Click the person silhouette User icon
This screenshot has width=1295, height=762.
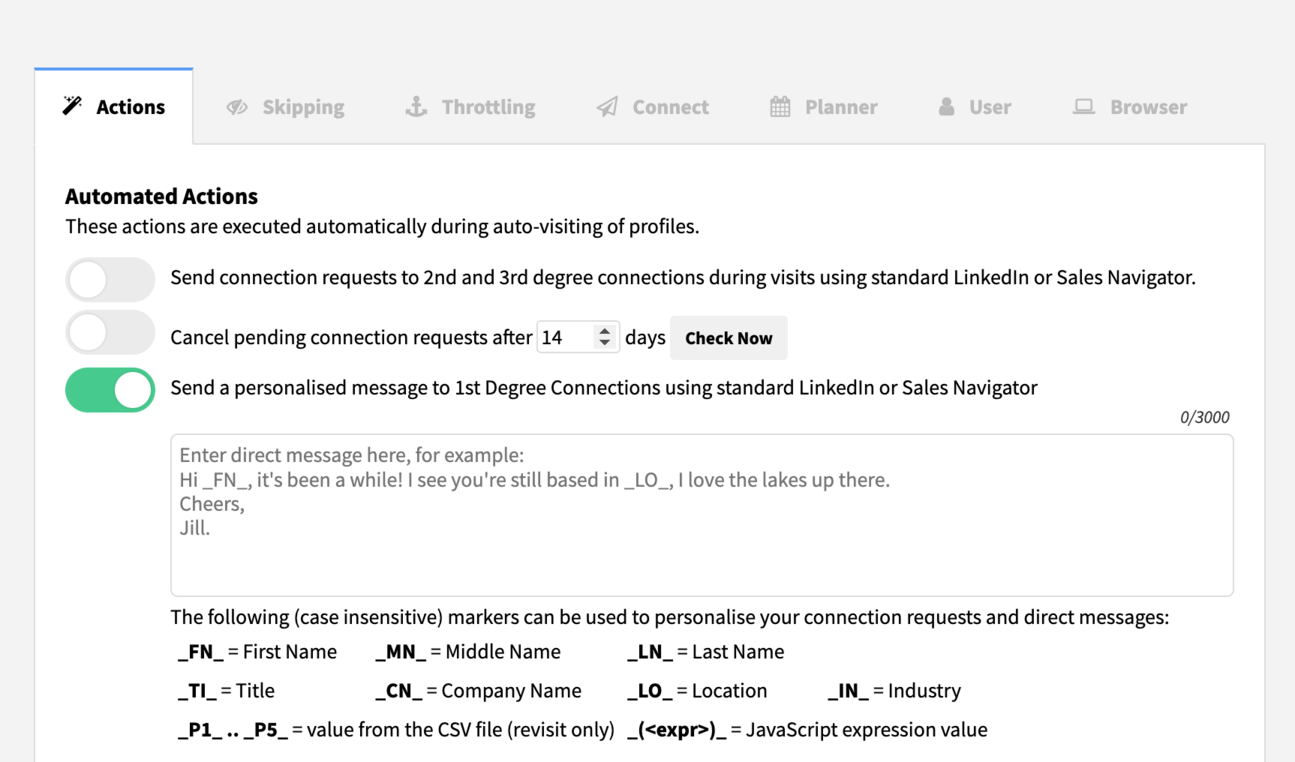click(x=946, y=106)
